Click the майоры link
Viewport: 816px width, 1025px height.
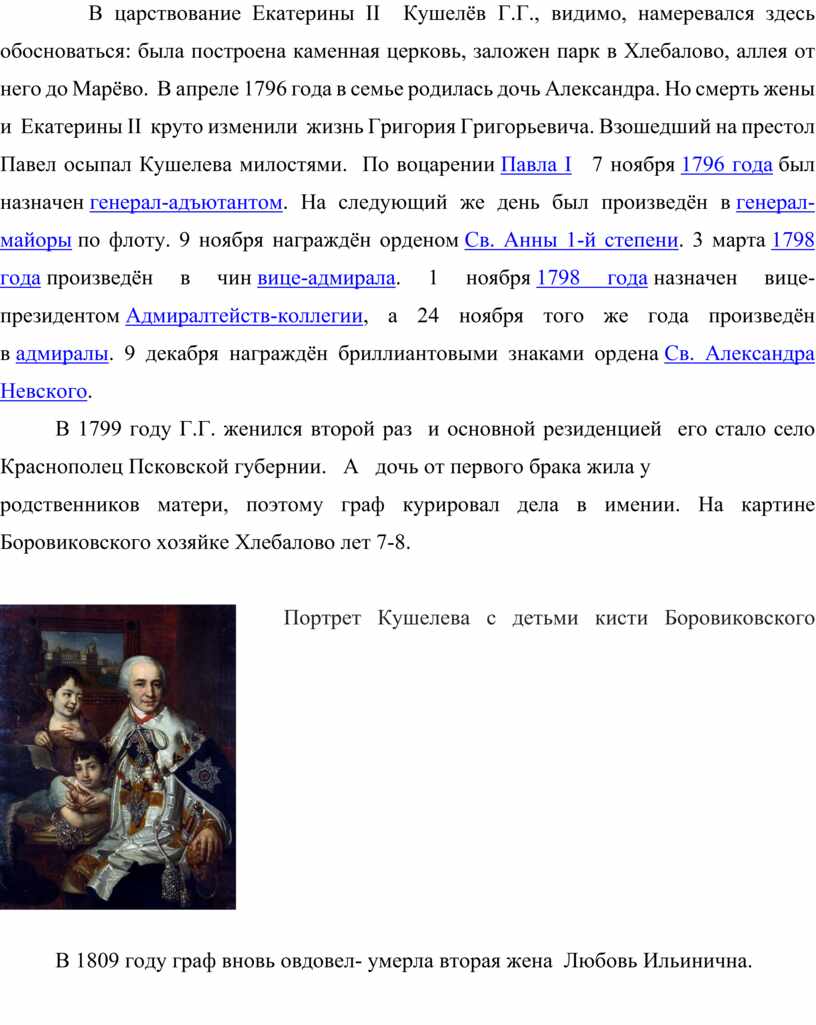pyautogui.click(x=36, y=241)
